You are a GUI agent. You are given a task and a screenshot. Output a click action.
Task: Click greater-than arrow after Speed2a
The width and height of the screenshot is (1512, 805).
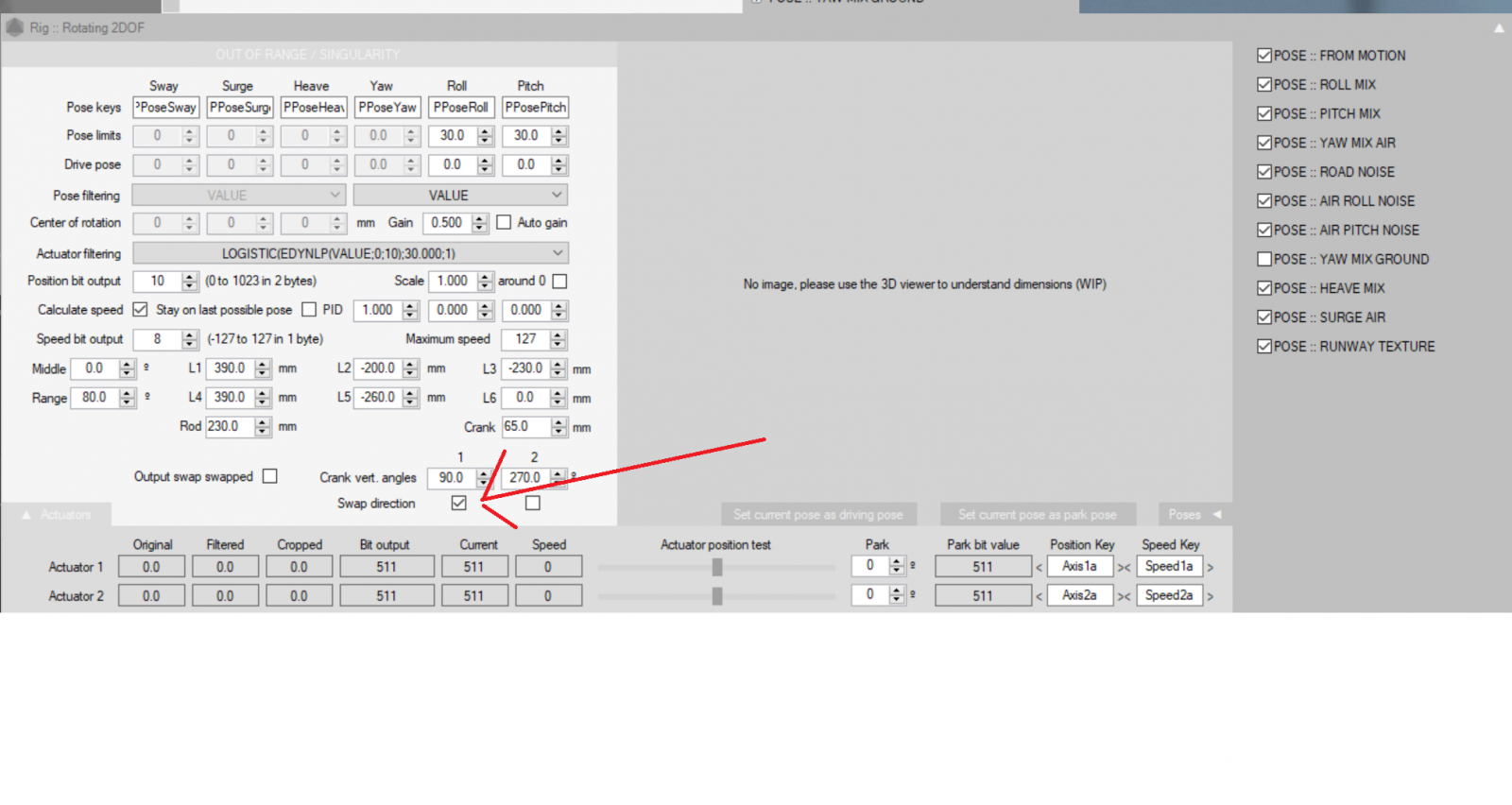[1210, 596]
